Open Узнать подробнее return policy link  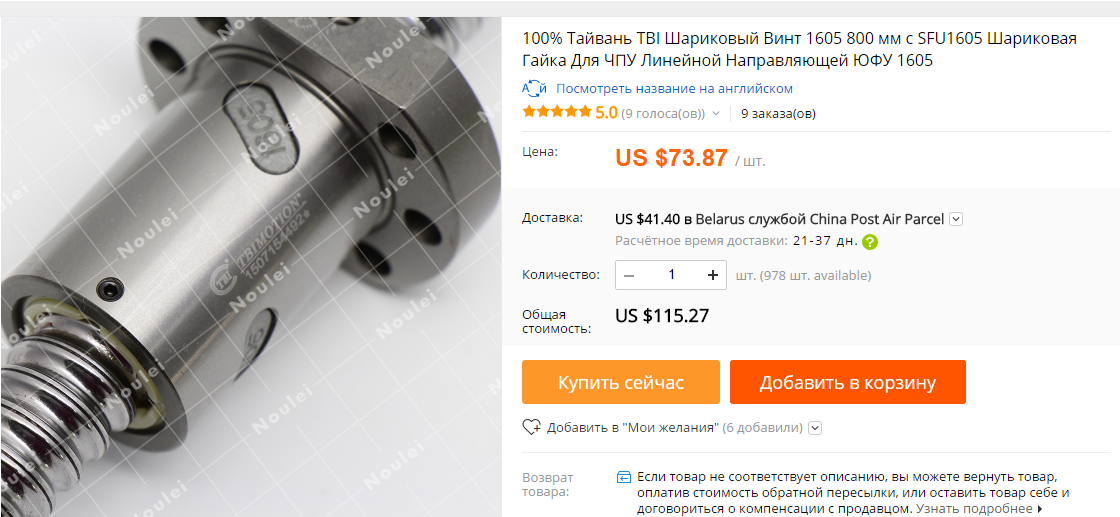[x=980, y=509]
